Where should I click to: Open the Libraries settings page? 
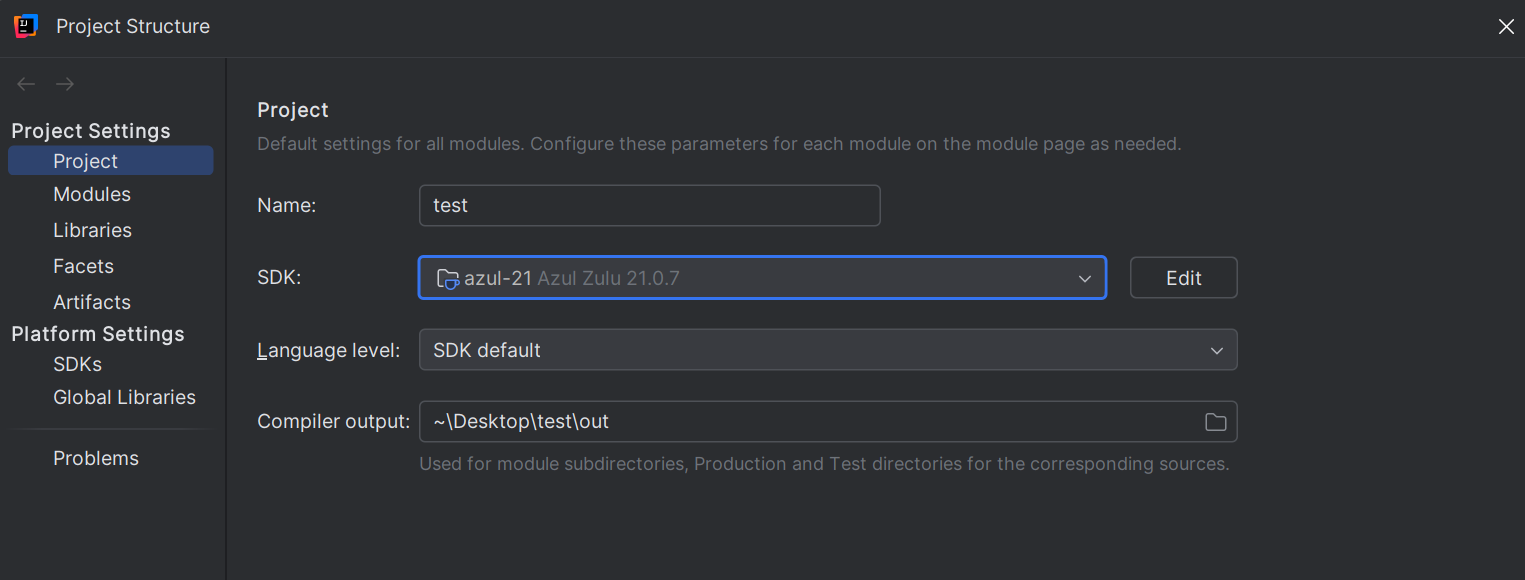(92, 230)
